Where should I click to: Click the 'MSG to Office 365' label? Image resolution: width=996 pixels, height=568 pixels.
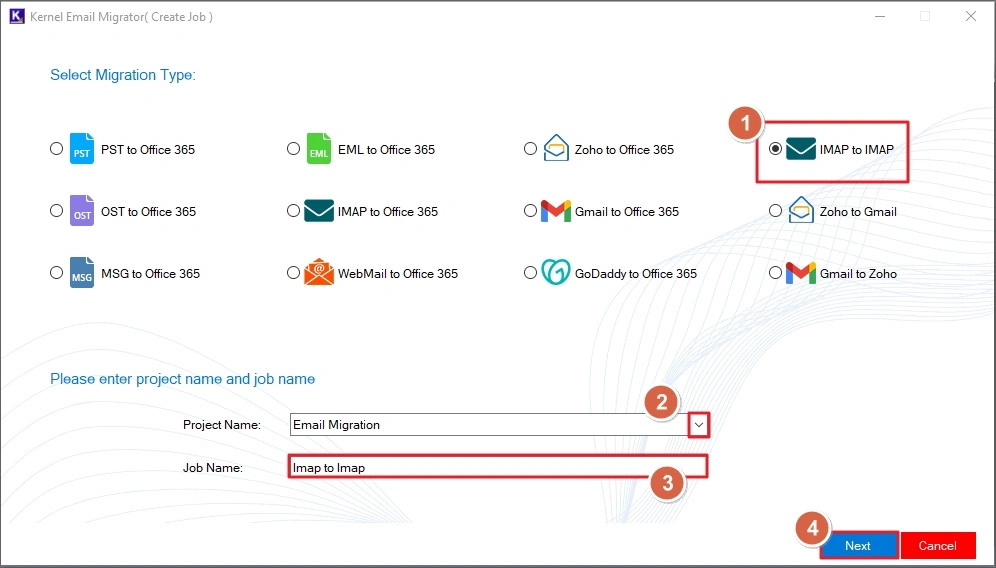click(x=151, y=274)
